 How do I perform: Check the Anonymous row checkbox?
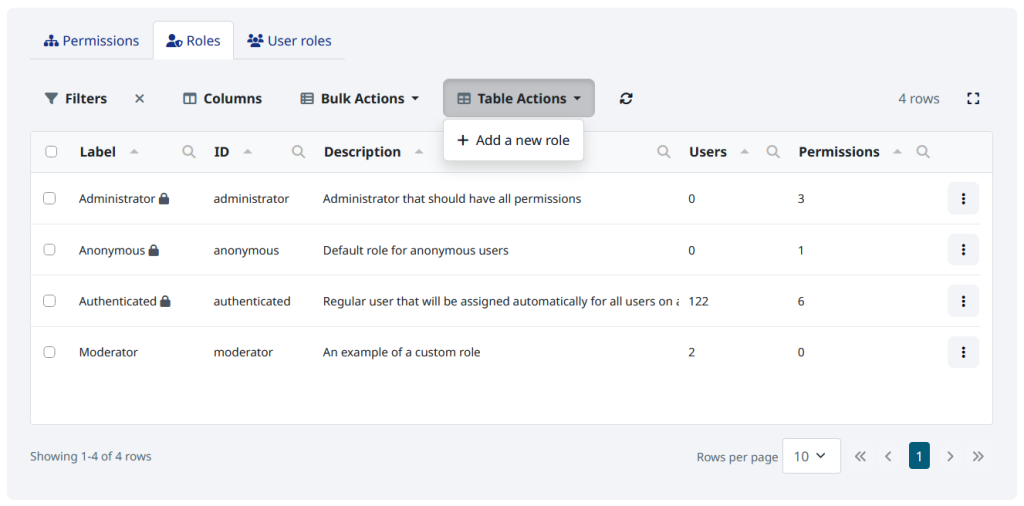click(50, 249)
